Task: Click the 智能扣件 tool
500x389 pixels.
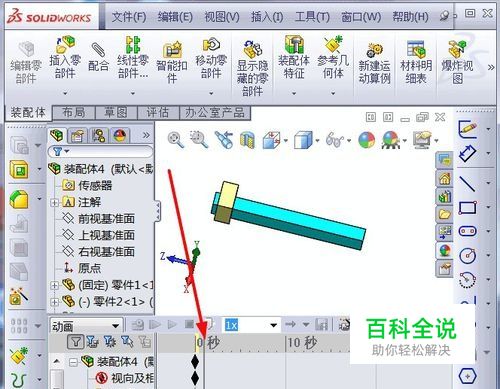Action: tap(172, 62)
